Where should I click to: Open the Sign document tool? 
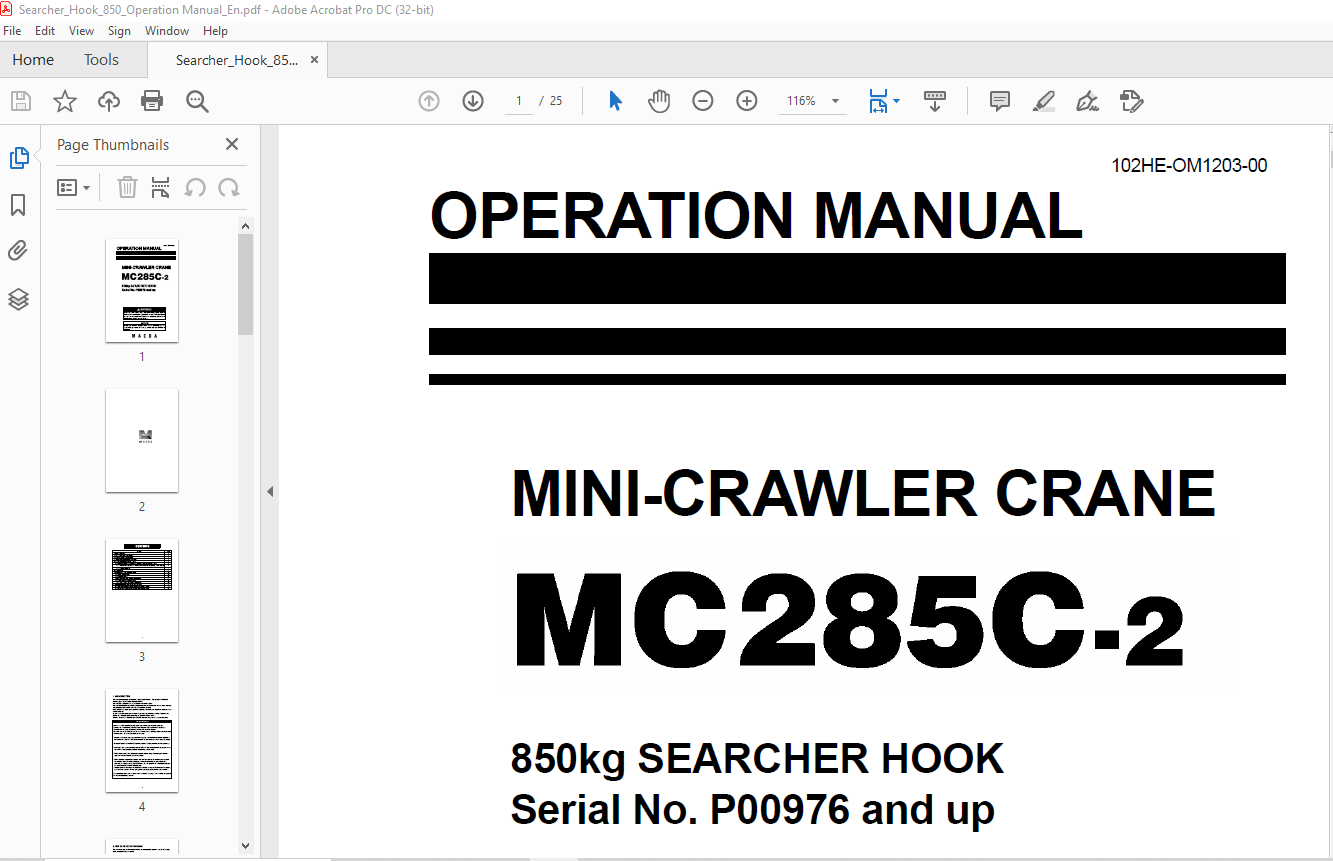pyautogui.click(x=1087, y=101)
